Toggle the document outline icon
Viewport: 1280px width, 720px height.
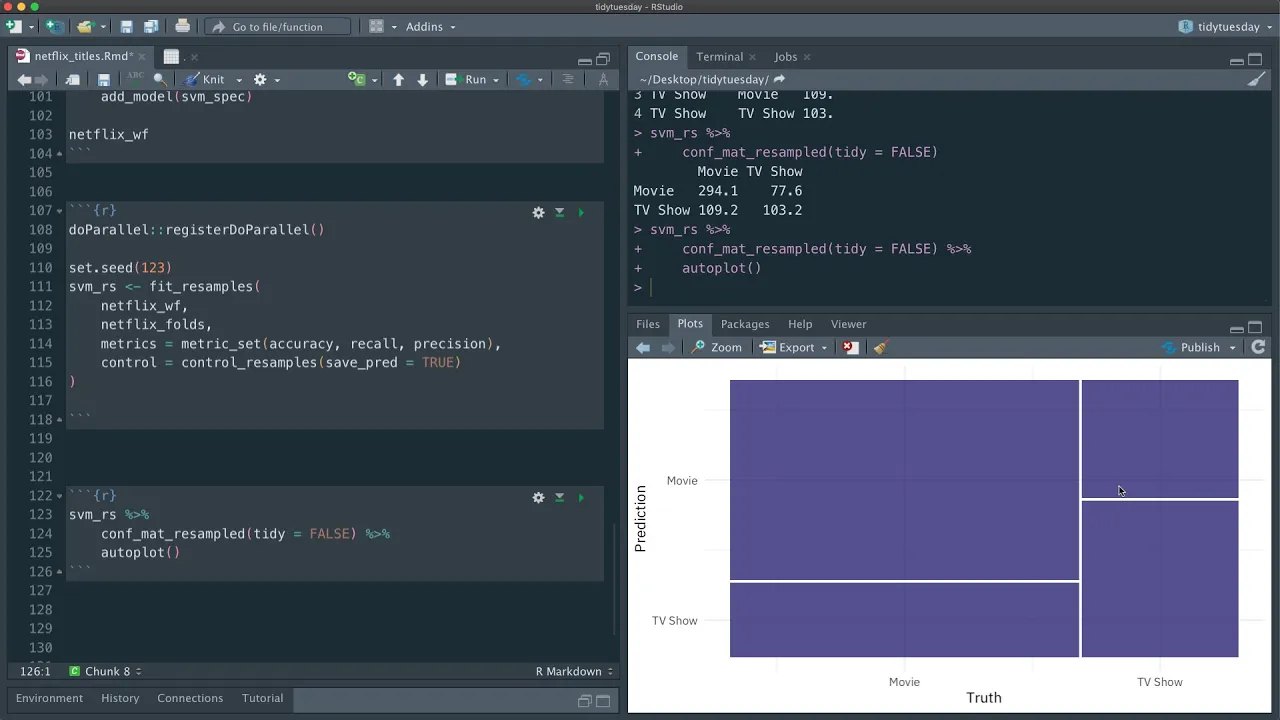pyautogui.click(x=568, y=80)
